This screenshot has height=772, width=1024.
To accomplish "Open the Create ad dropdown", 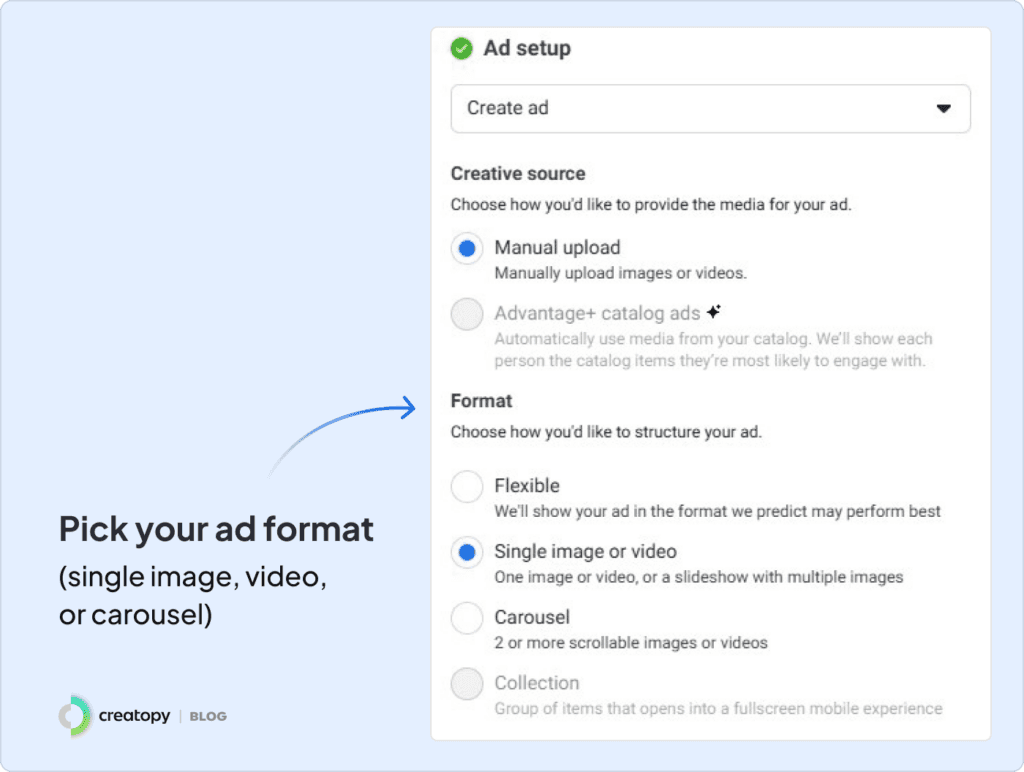I will (710, 108).
